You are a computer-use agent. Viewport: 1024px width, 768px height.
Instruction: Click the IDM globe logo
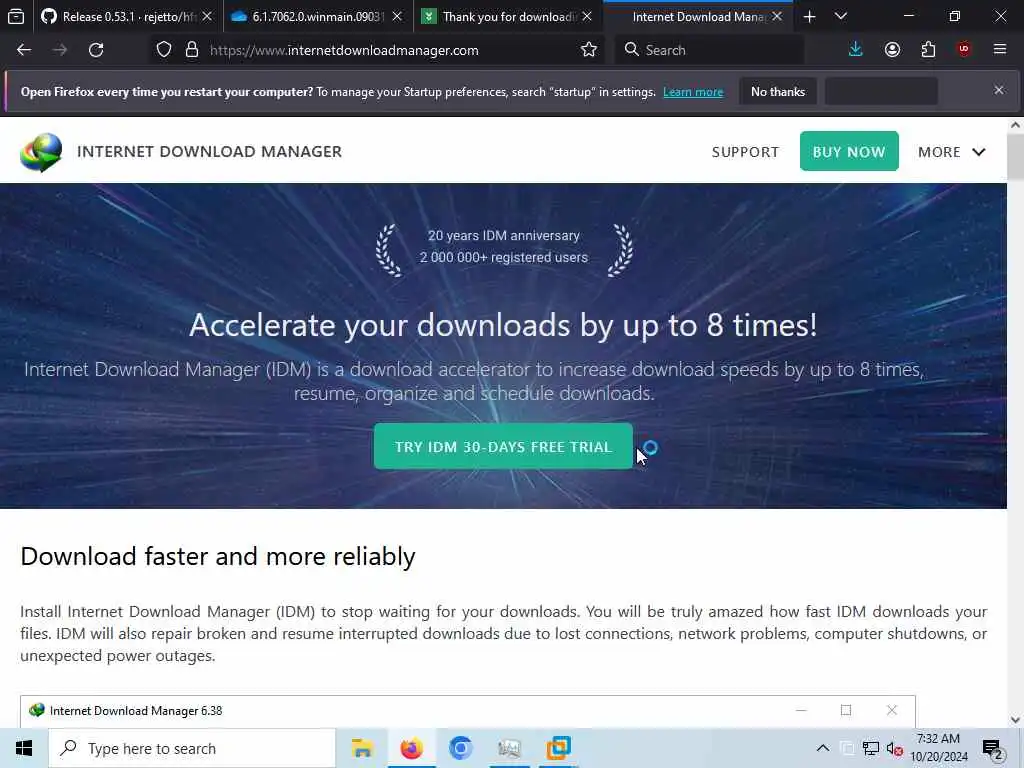pos(41,152)
